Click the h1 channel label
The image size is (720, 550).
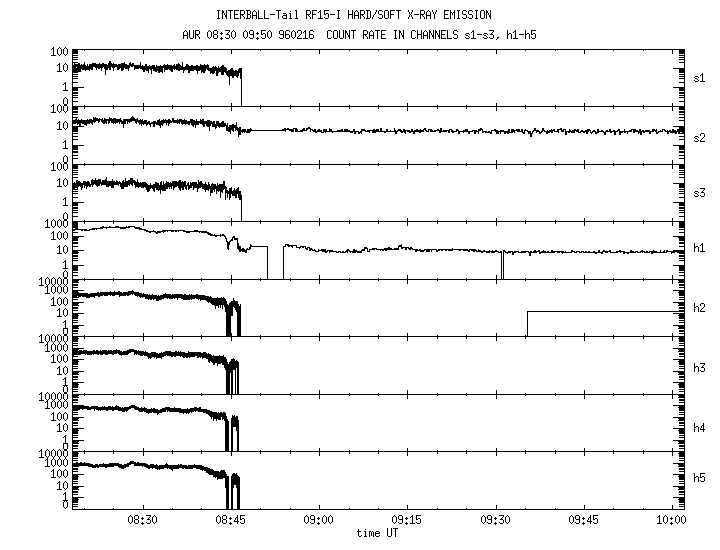[x=700, y=248]
